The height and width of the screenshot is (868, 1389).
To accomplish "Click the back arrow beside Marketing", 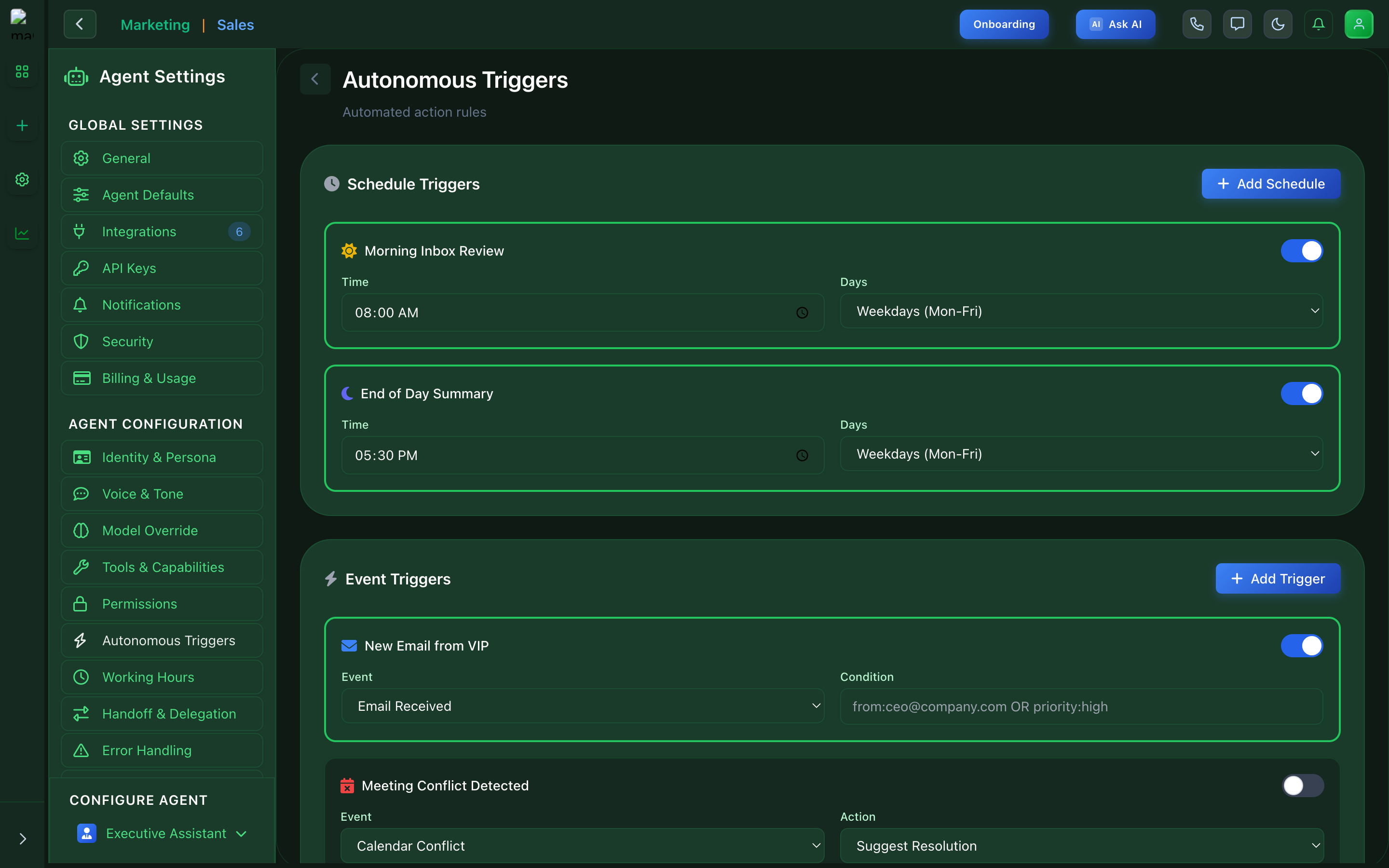I will (80, 24).
